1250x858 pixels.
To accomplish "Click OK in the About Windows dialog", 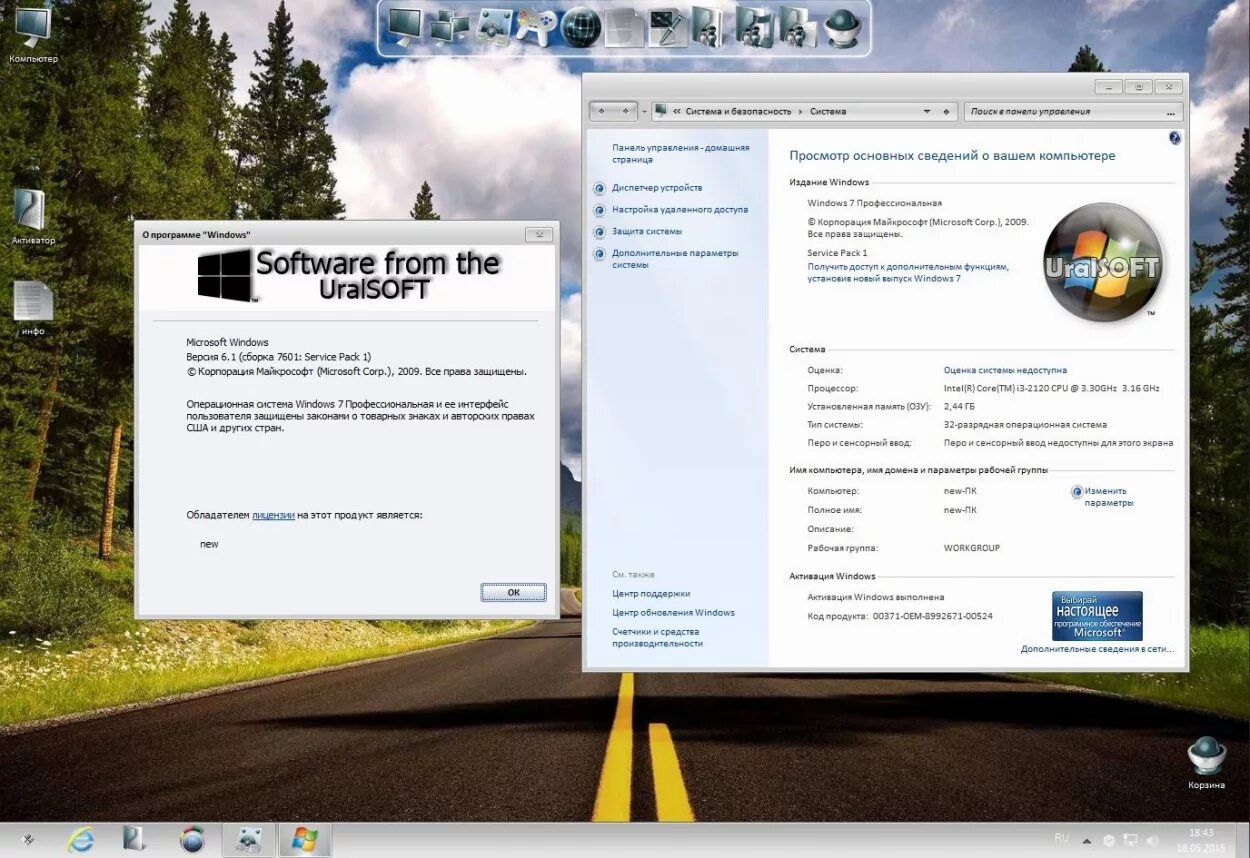I will [x=513, y=592].
